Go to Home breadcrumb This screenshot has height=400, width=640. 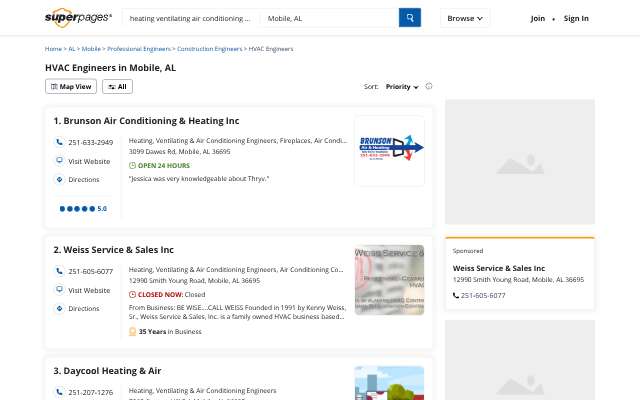[x=53, y=49]
